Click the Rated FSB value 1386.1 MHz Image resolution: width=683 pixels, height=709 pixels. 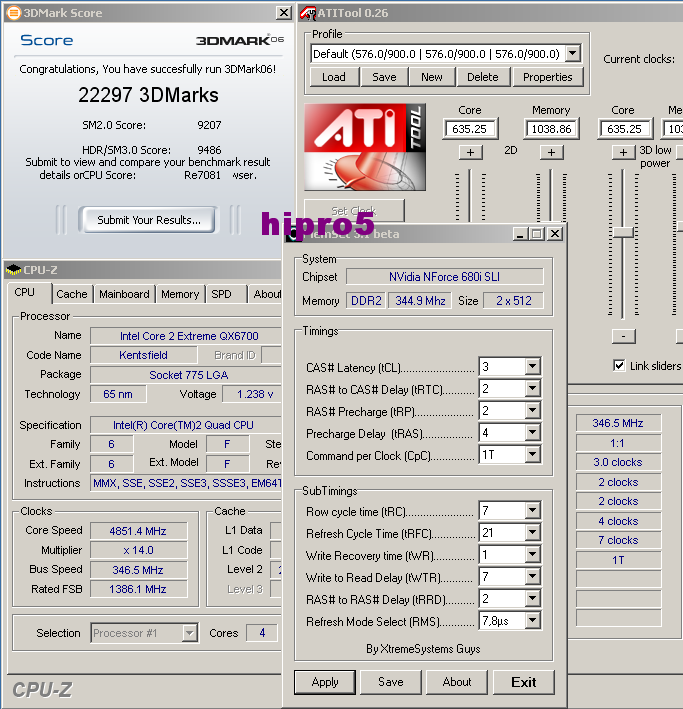coord(138,589)
